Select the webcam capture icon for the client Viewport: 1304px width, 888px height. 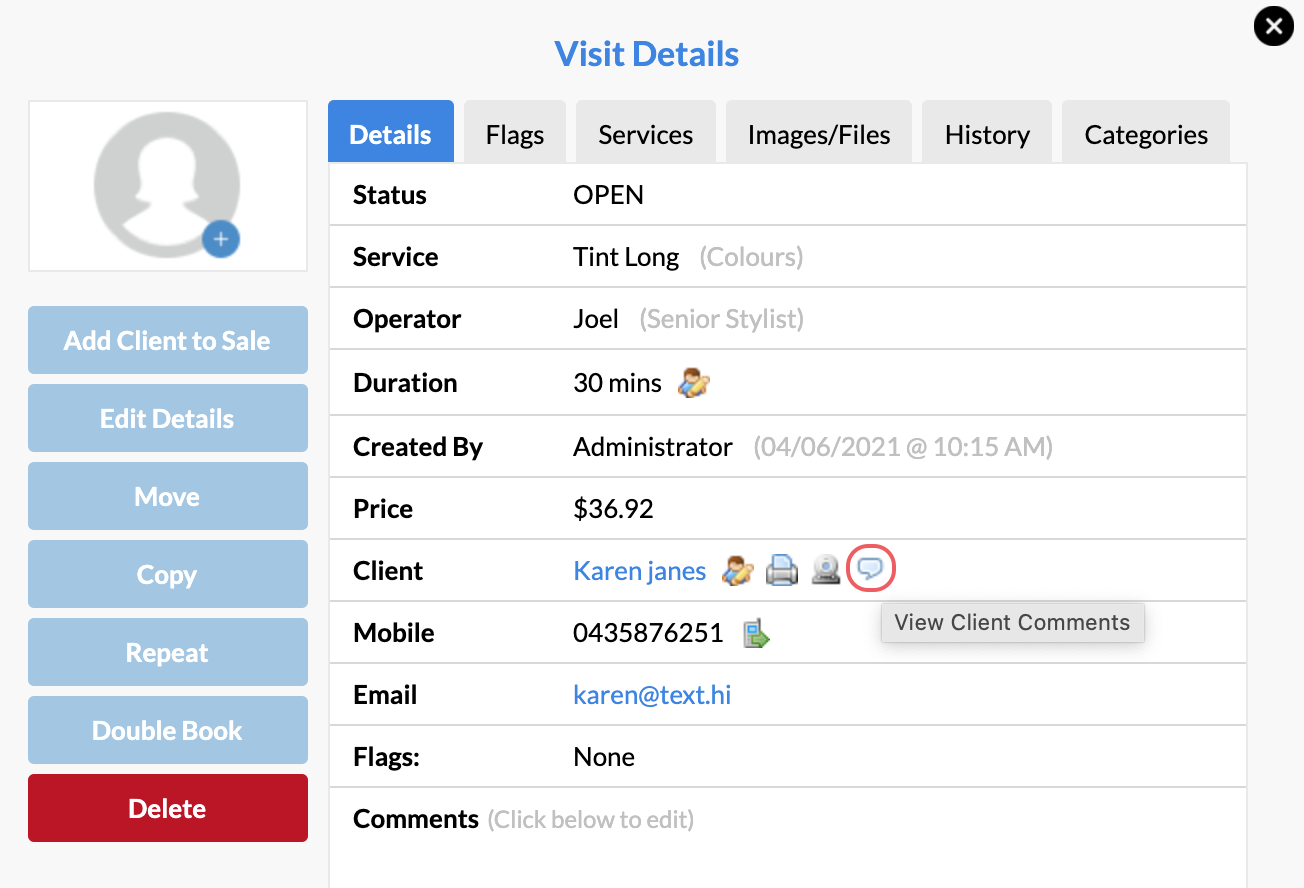[825, 570]
